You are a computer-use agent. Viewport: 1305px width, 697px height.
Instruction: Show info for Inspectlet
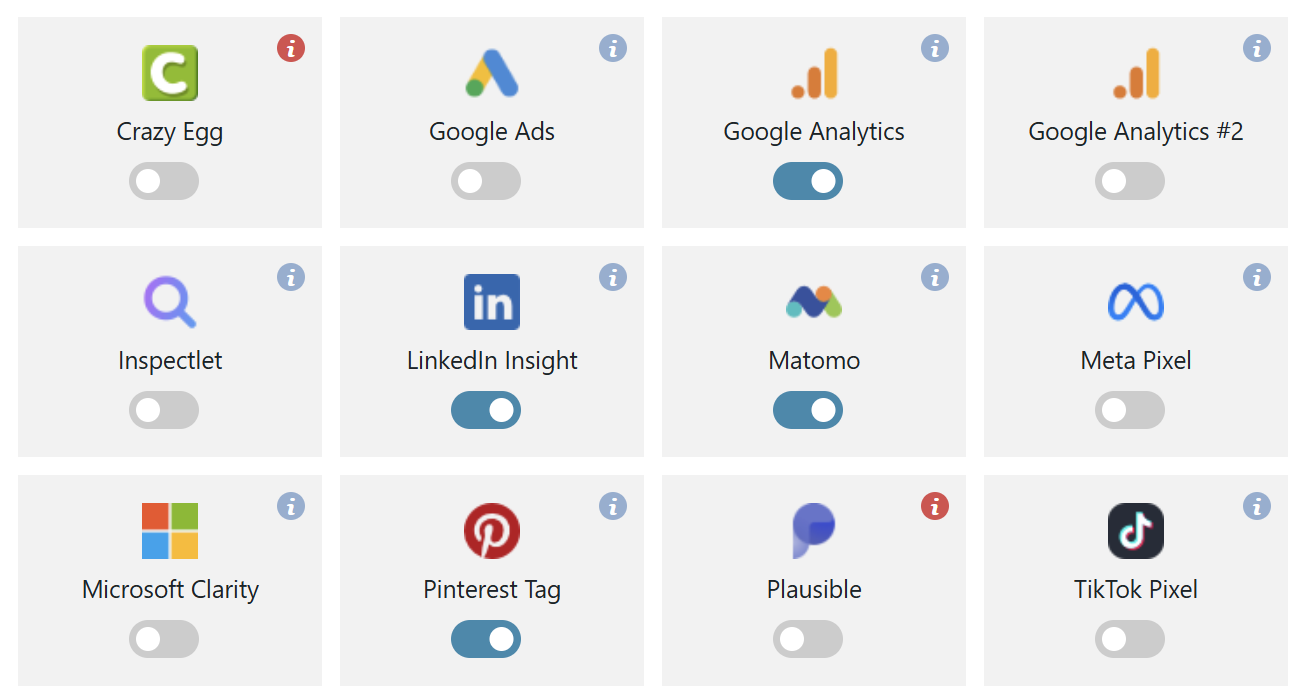tap(291, 277)
